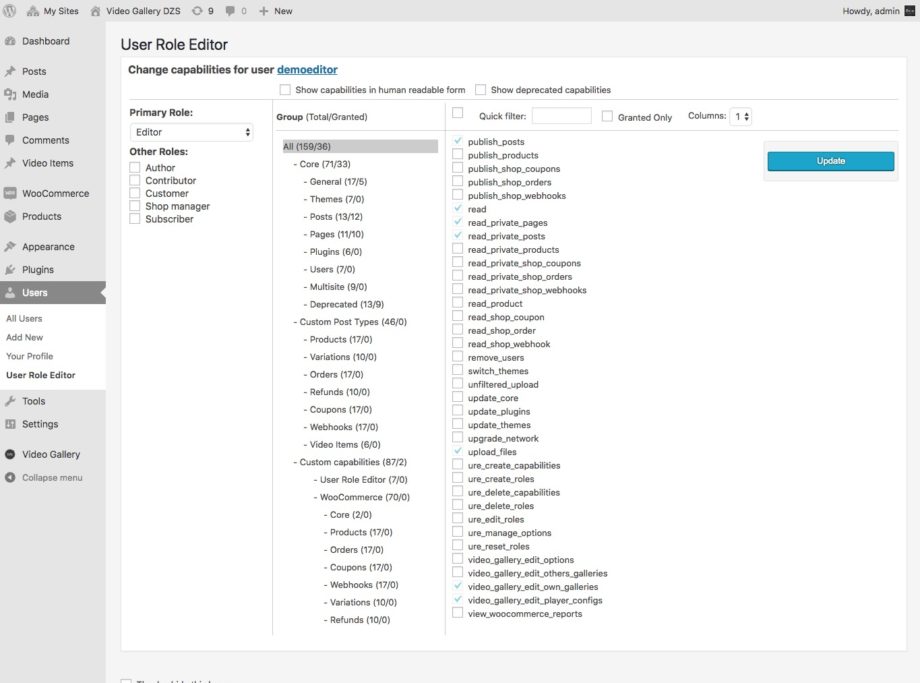Open the Add New user submenu item
This screenshot has height=683, width=920.
[25, 337]
